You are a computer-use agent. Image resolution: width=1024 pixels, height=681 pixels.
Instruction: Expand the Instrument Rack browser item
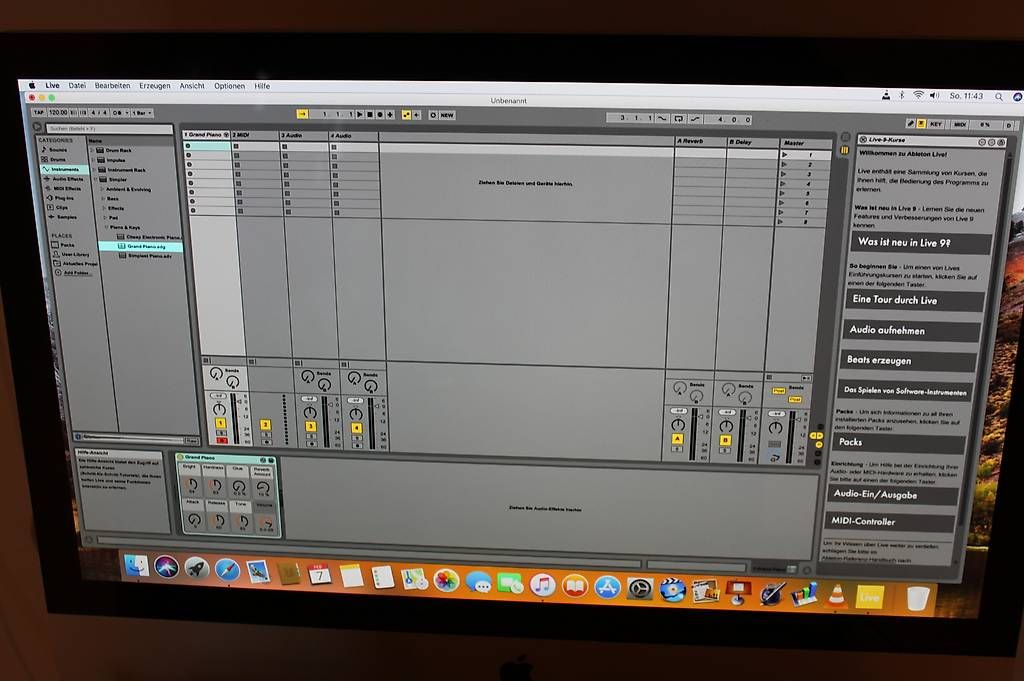(94, 169)
